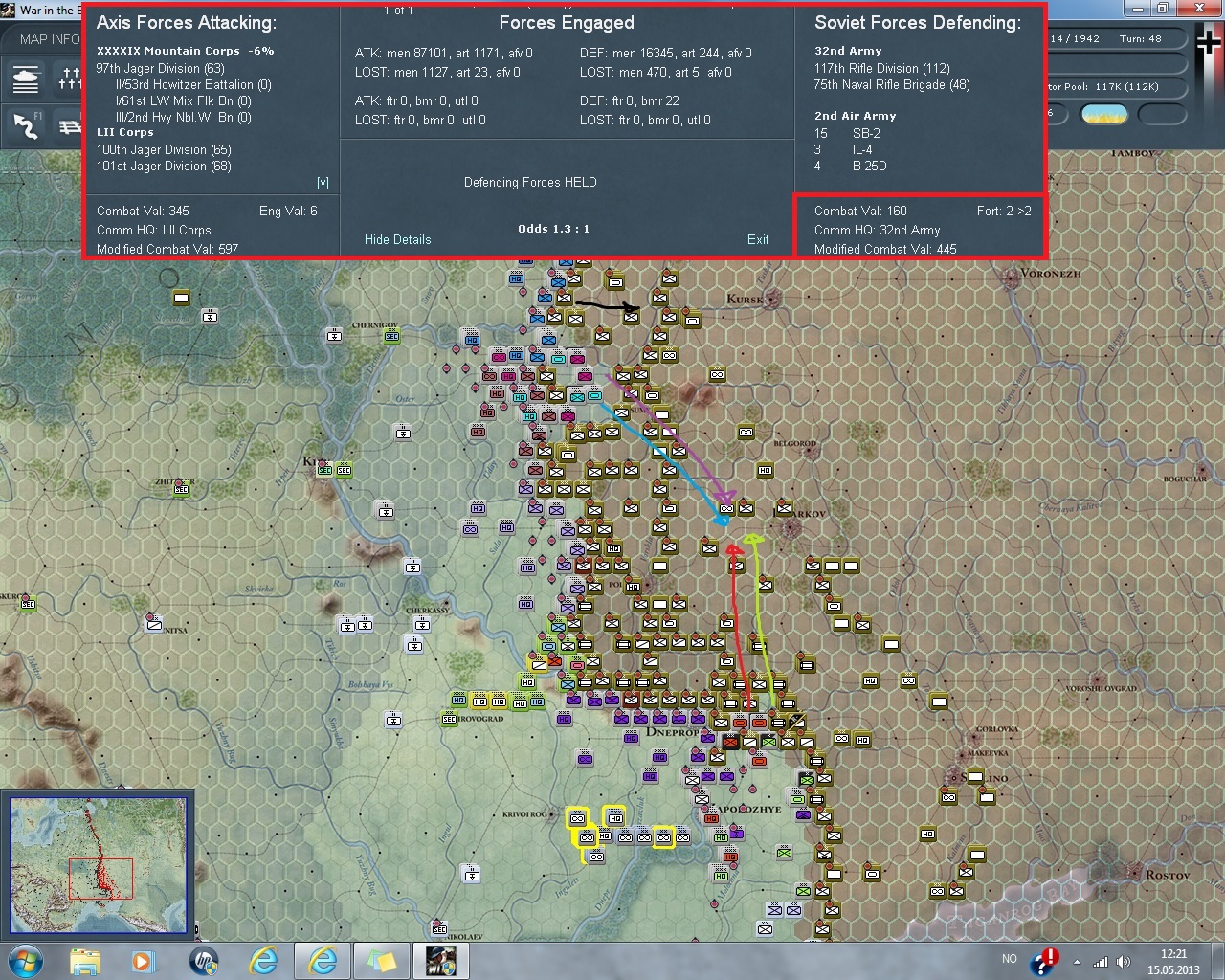Select 97th Jager Division (63)
The width and height of the screenshot is (1225, 980).
pyautogui.click(x=161, y=69)
